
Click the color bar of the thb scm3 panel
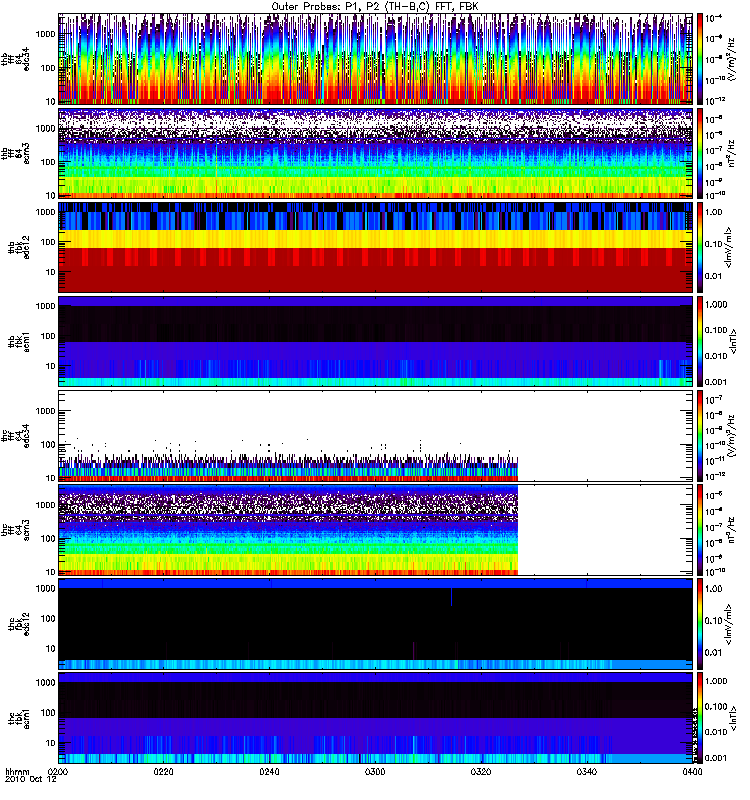[700, 153]
